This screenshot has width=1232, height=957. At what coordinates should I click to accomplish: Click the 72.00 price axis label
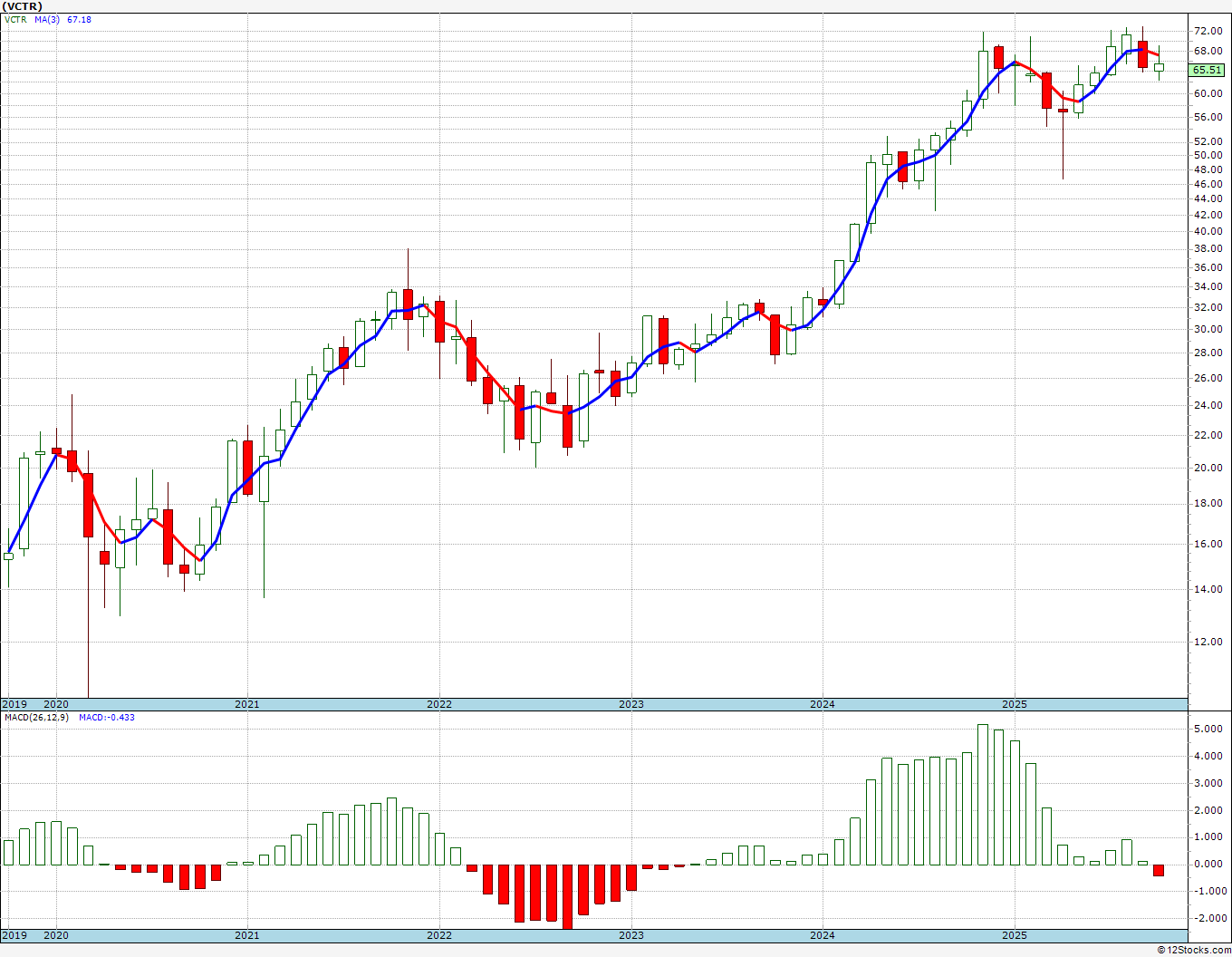pos(1208,31)
